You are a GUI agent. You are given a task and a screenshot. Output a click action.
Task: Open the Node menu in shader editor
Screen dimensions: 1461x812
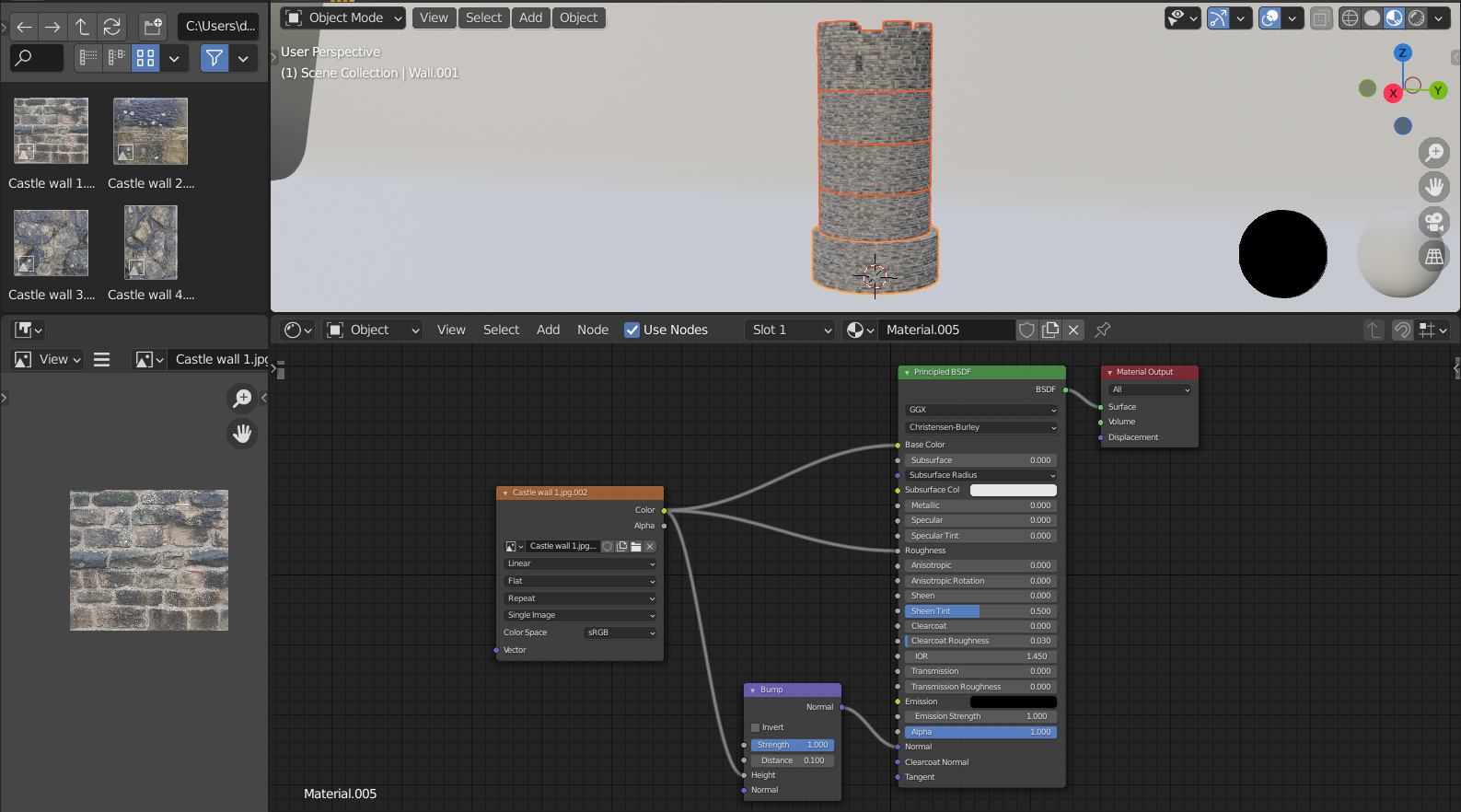tap(592, 330)
